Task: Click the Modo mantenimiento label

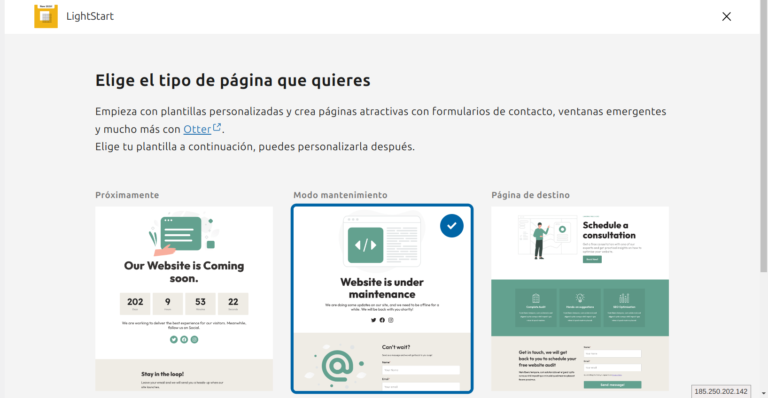Action: 340,195
